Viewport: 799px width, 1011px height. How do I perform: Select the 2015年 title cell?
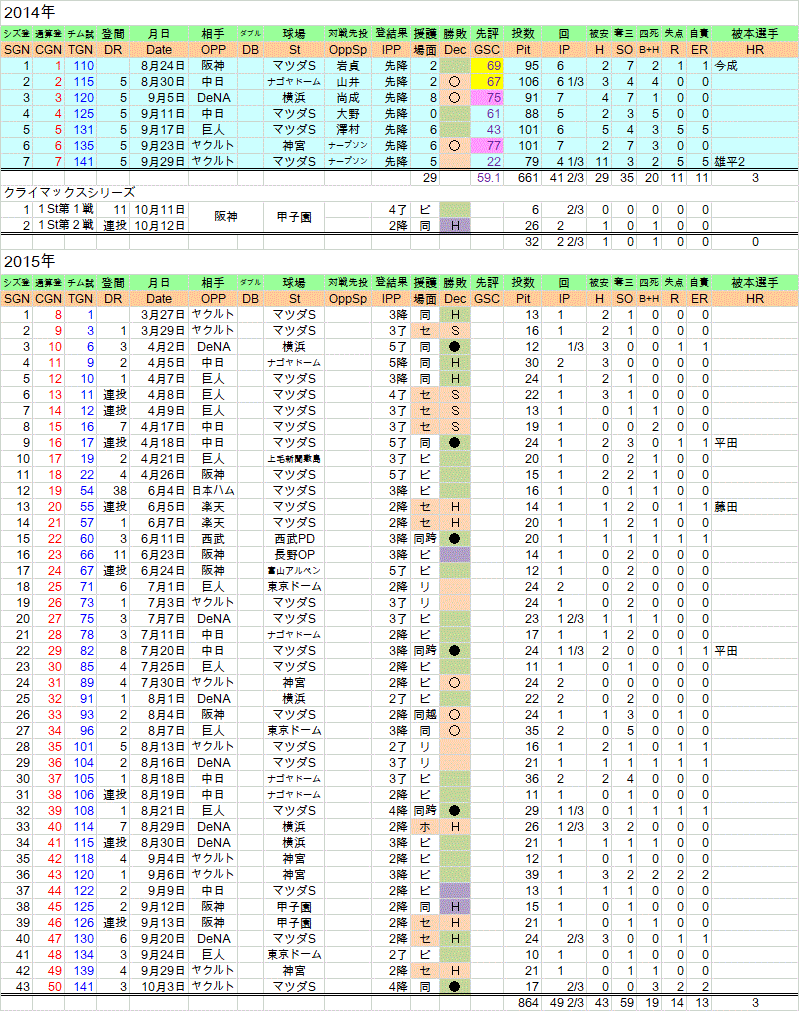(30, 262)
